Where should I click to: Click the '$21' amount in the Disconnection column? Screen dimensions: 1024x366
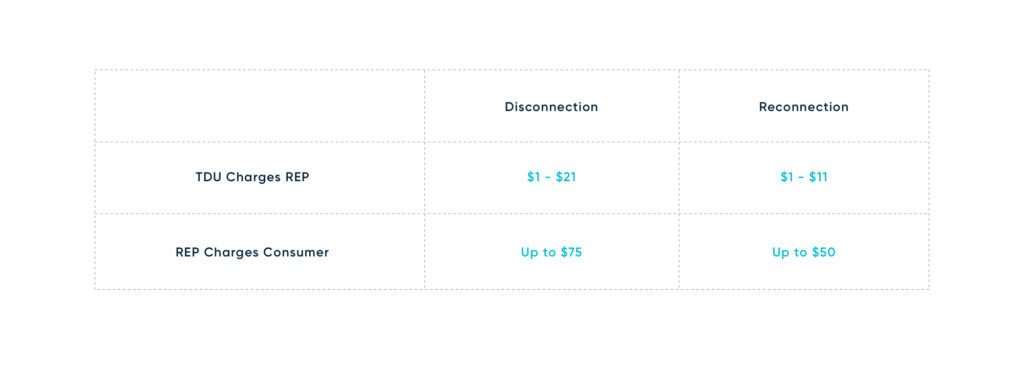pyautogui.click(x=566, y=177)
